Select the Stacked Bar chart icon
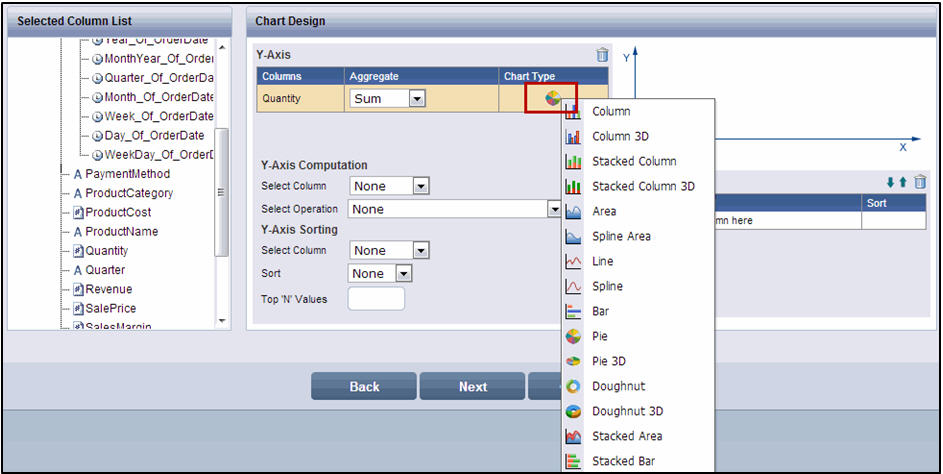943x474 pixels. (573, 461)
